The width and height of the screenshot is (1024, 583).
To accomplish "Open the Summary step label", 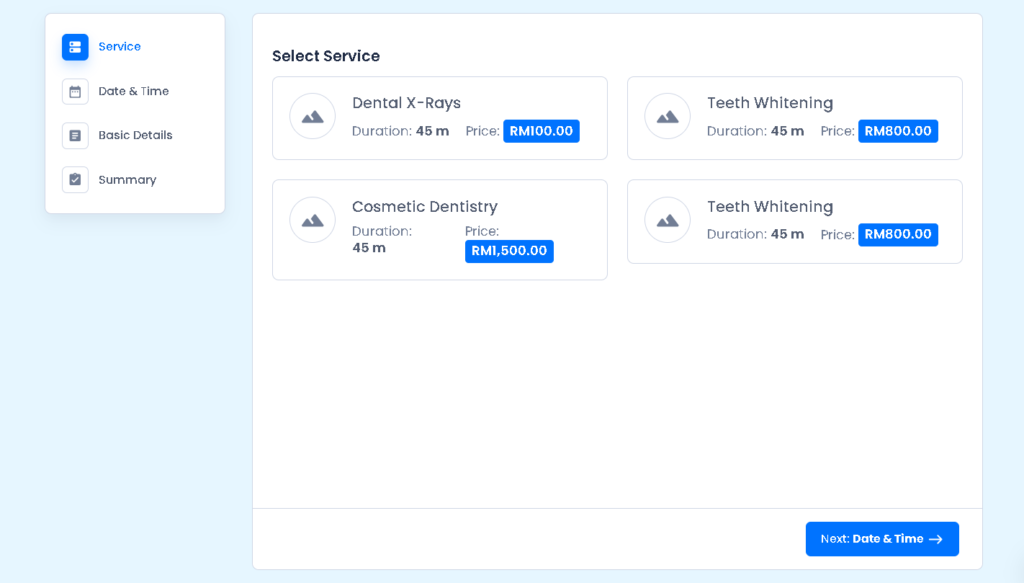I will [x=127, y=180].
